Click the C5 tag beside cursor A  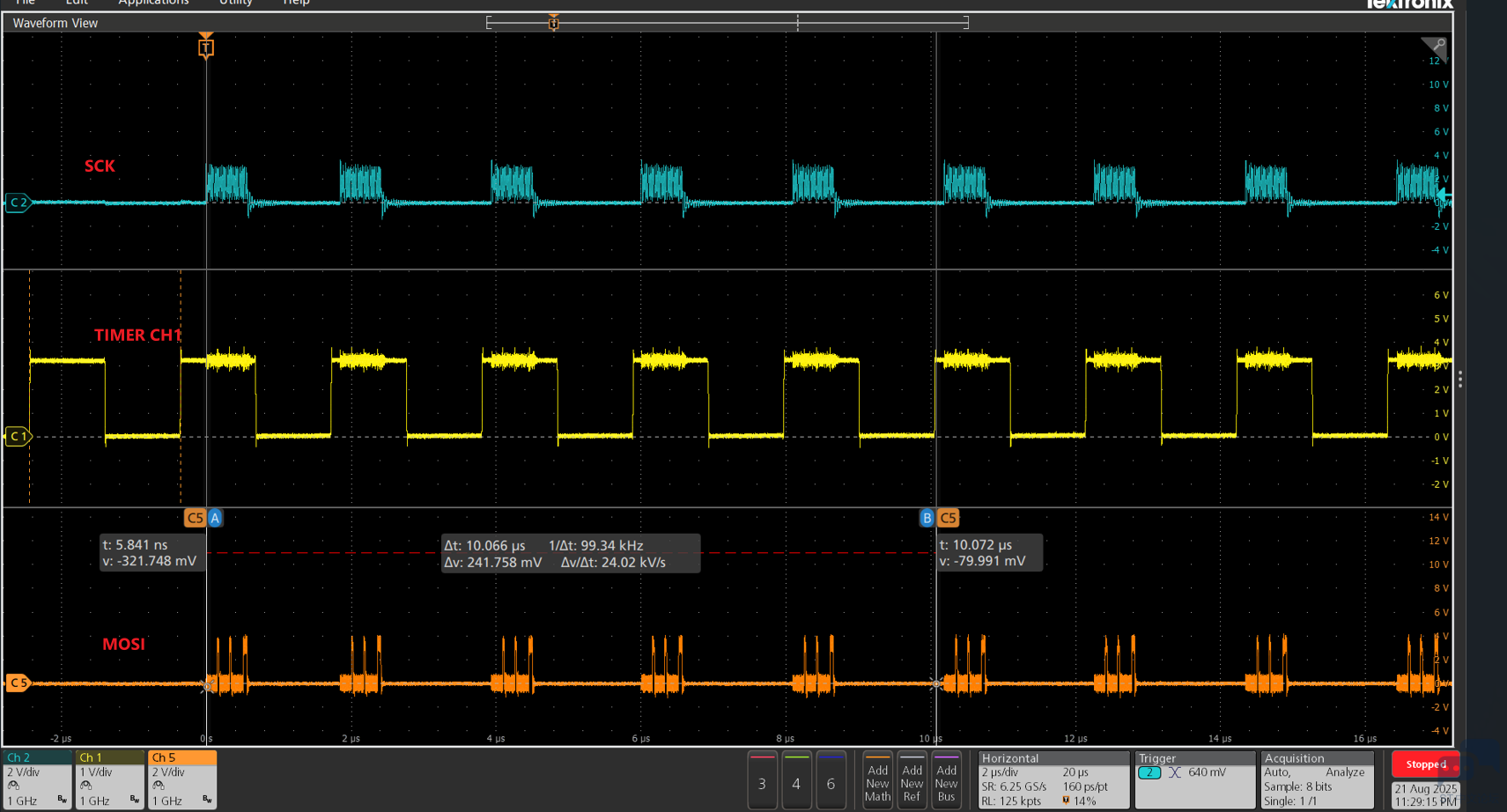(x=195, y=518)
